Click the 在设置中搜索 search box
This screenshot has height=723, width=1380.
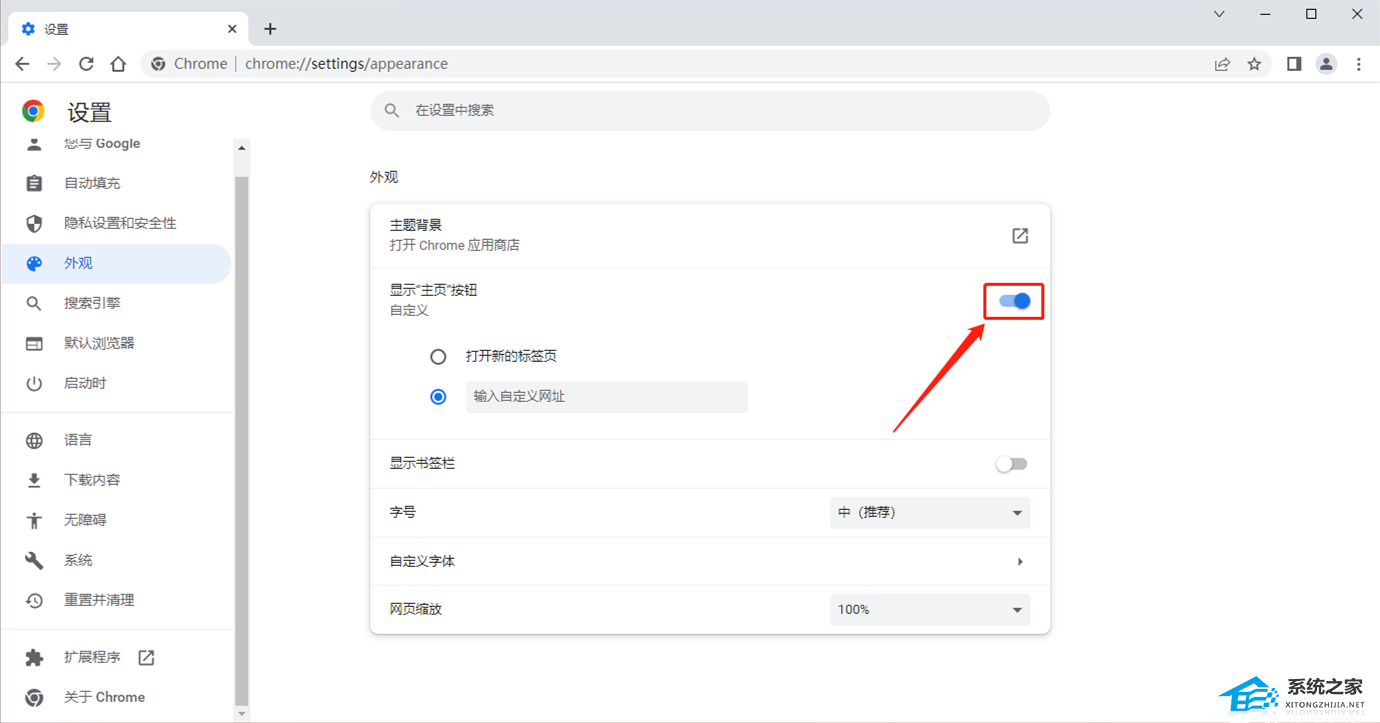click(x=710, y=111)
